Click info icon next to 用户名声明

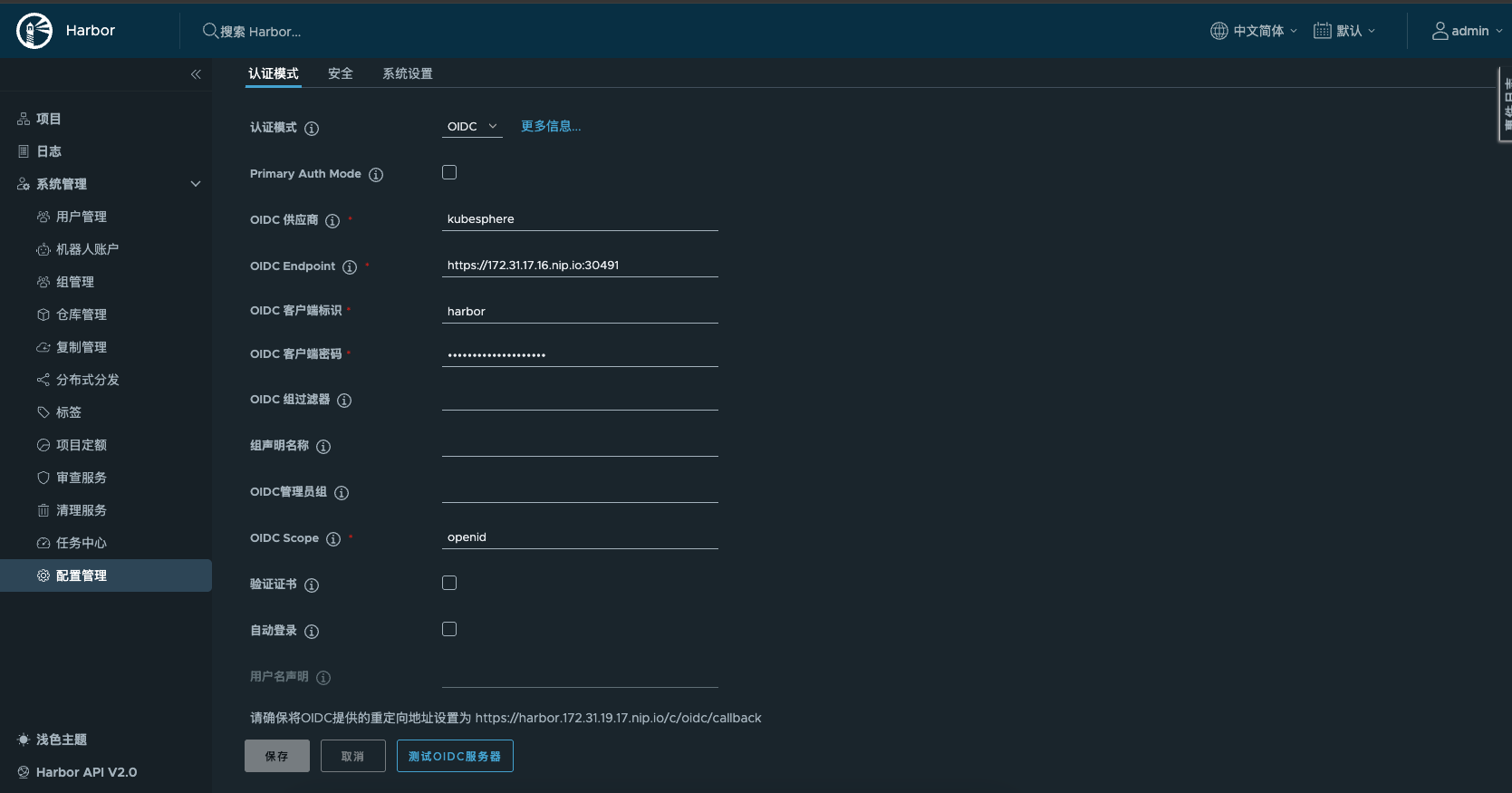pyautogui.click(x=323, y=678)
